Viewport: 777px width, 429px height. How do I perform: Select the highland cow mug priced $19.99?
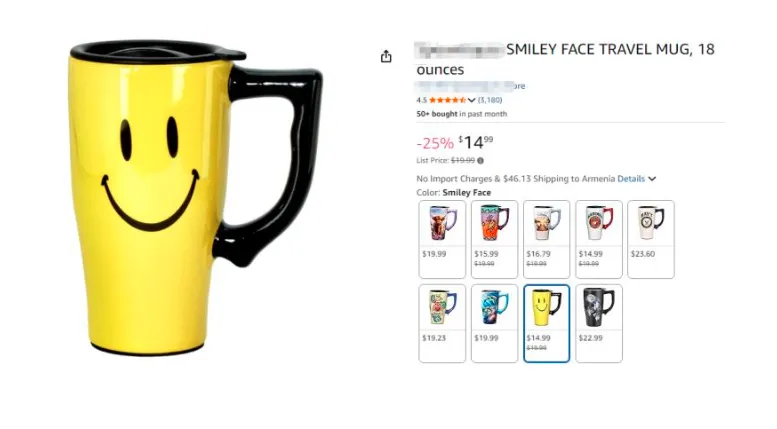tap(442, 239)
